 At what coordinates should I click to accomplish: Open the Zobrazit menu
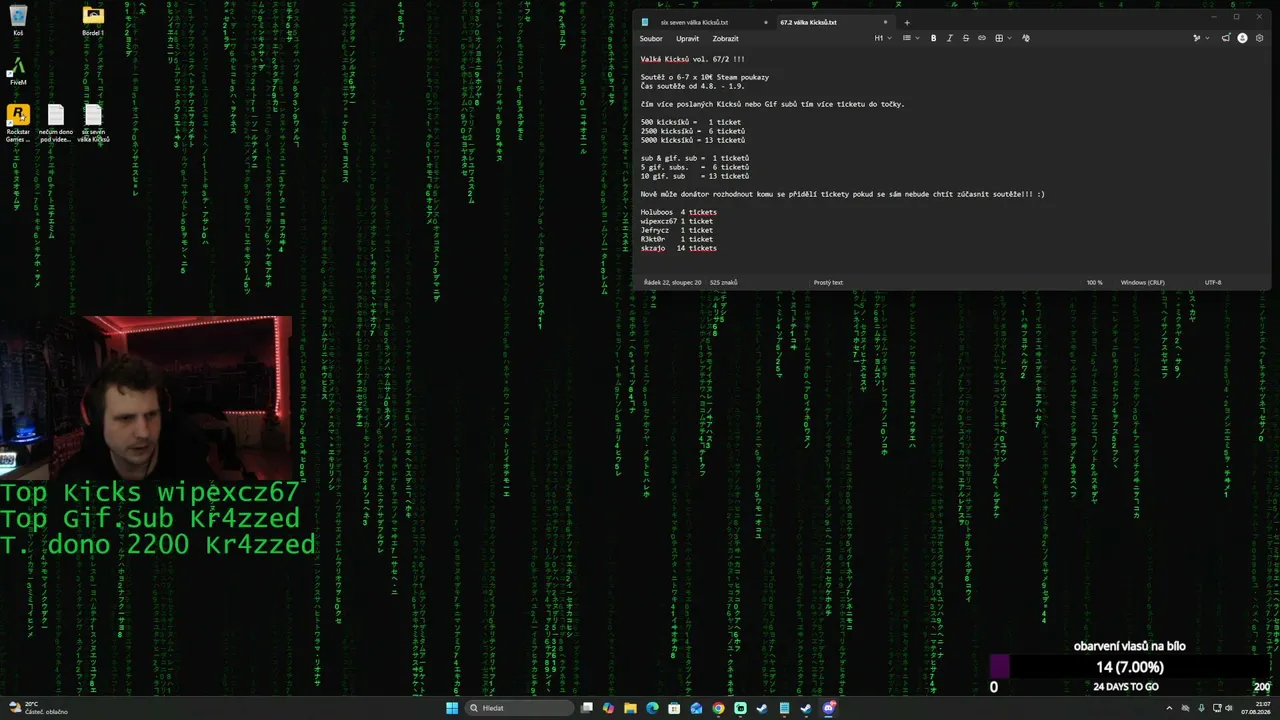coord(725,39)
